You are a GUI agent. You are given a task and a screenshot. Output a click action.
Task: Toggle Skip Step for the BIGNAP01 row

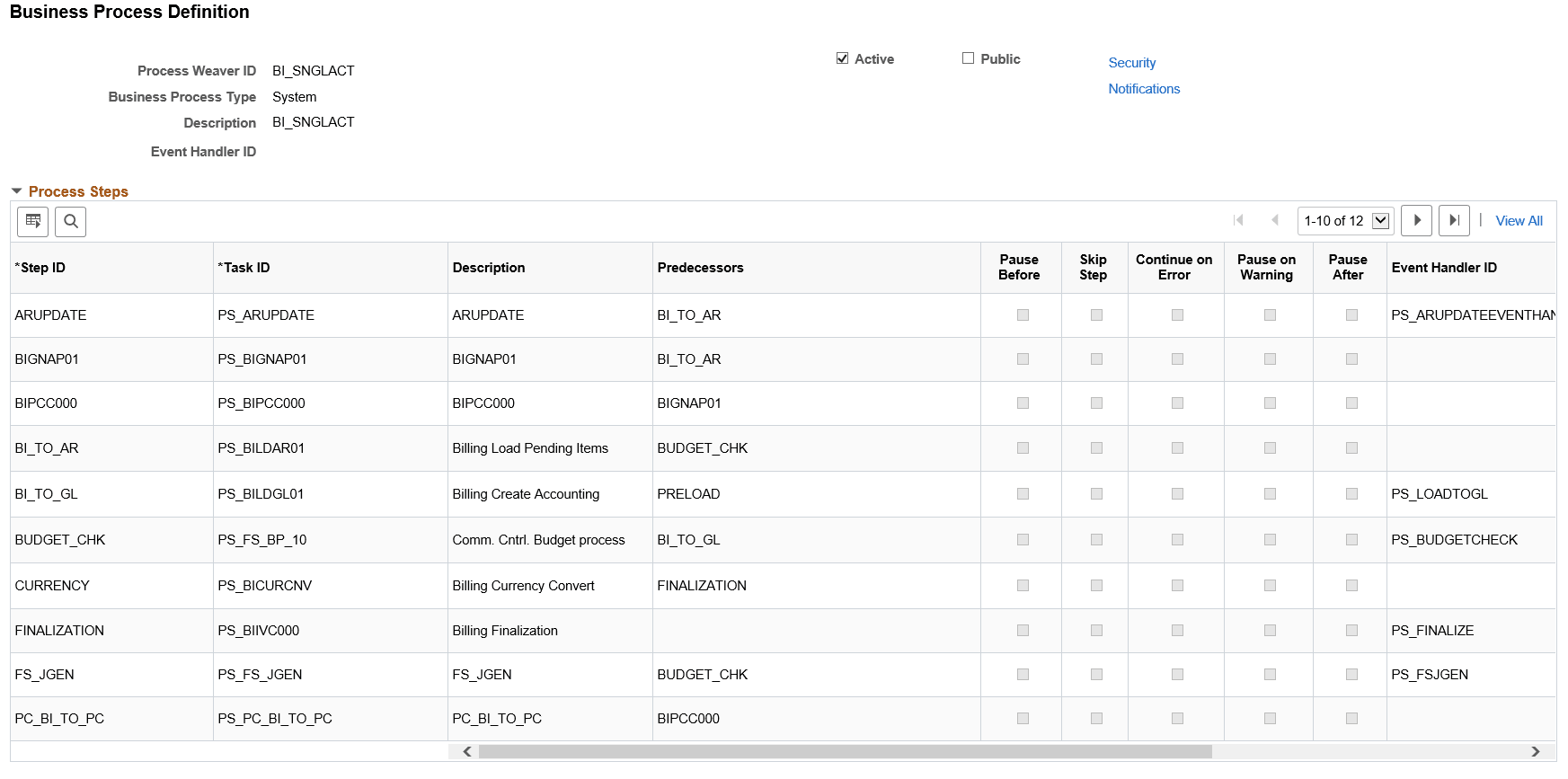tap(1096, 359)
